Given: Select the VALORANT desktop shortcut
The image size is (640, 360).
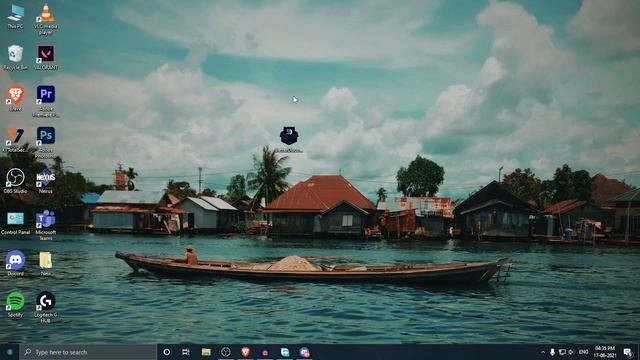Looking at the screenshot, I should tap(46, 57).
